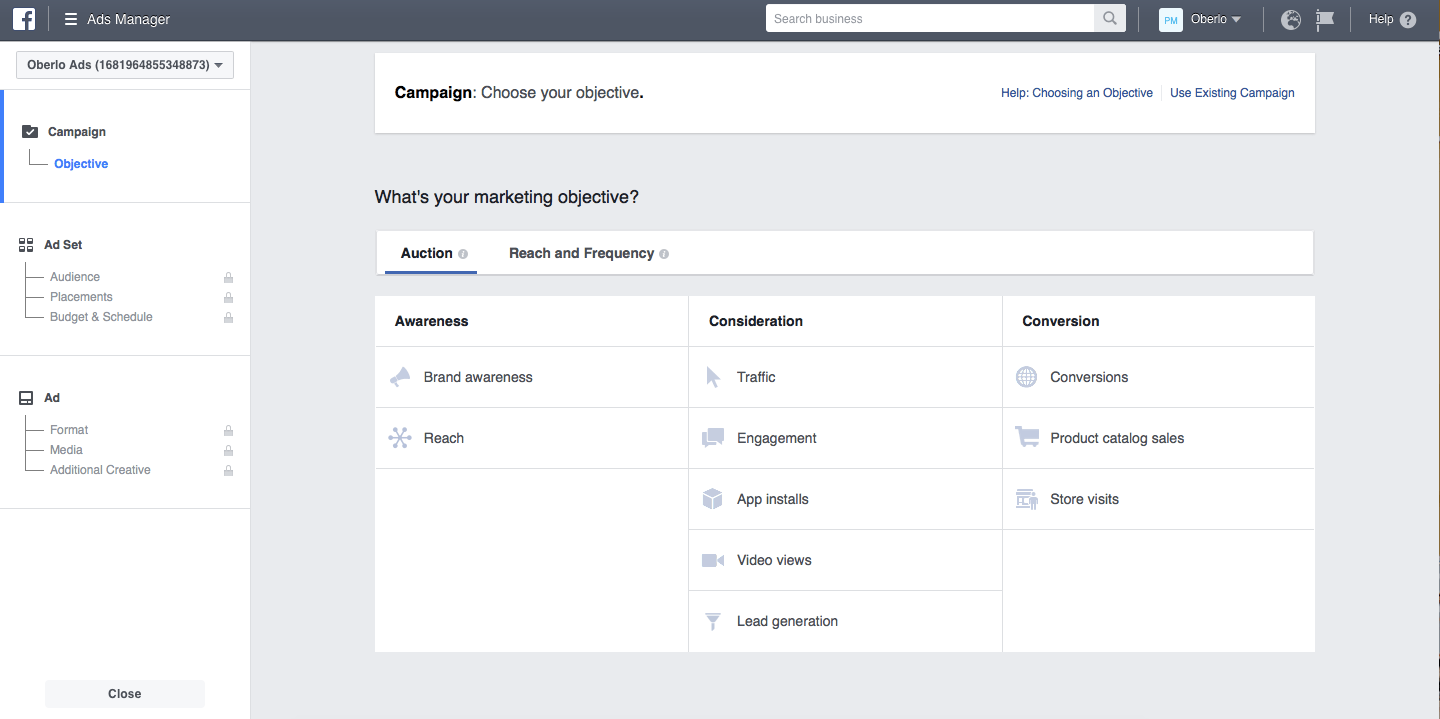The image size is (1440, 719).
Task: Expand the Oberlo business account menu
Action: [1217, 19]
